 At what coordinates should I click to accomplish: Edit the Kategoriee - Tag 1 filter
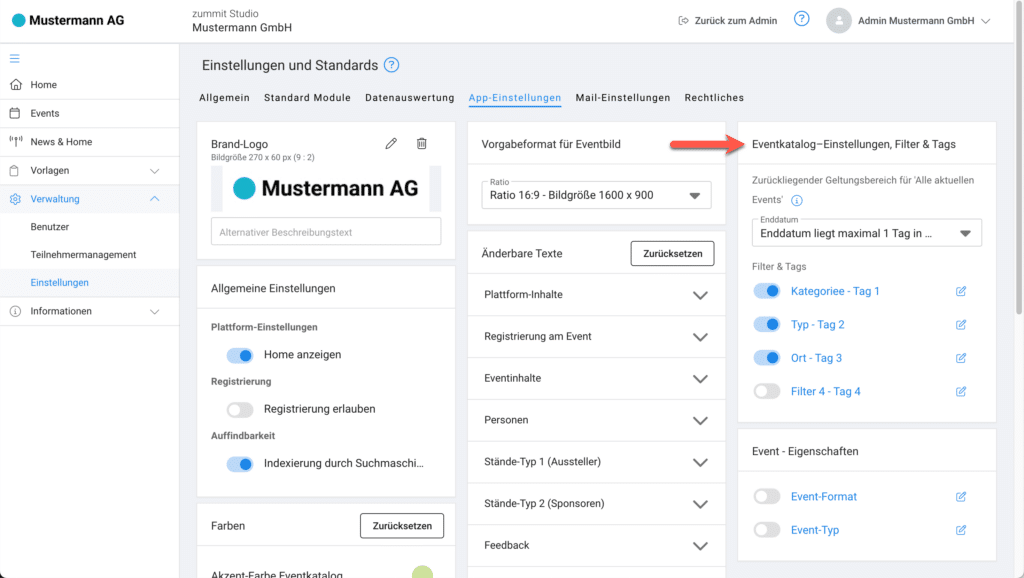tap(961, 291)
